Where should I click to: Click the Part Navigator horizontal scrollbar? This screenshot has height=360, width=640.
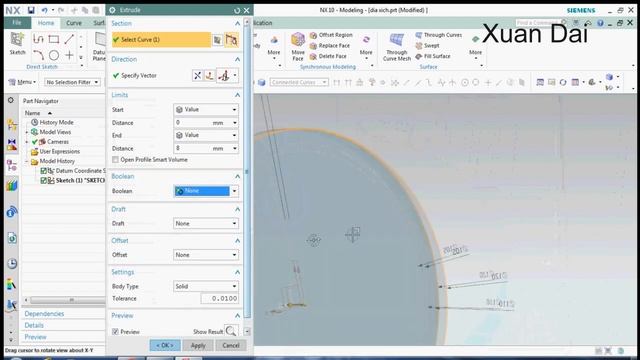pyautogui.click(x=67, y=300)
